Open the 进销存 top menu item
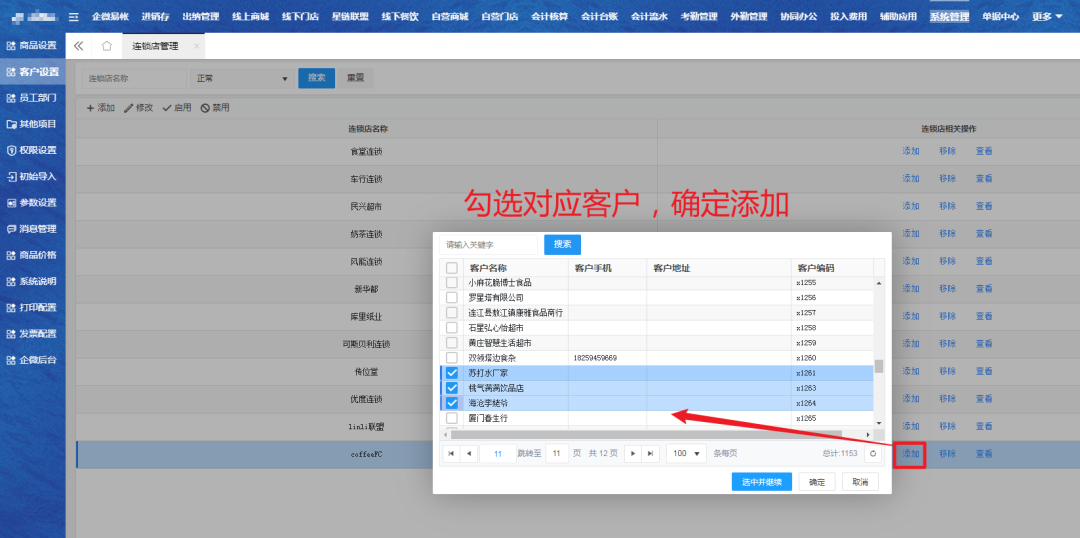Image resolution: width=1080 pixels, height=538 pixels. pos(155,17)
